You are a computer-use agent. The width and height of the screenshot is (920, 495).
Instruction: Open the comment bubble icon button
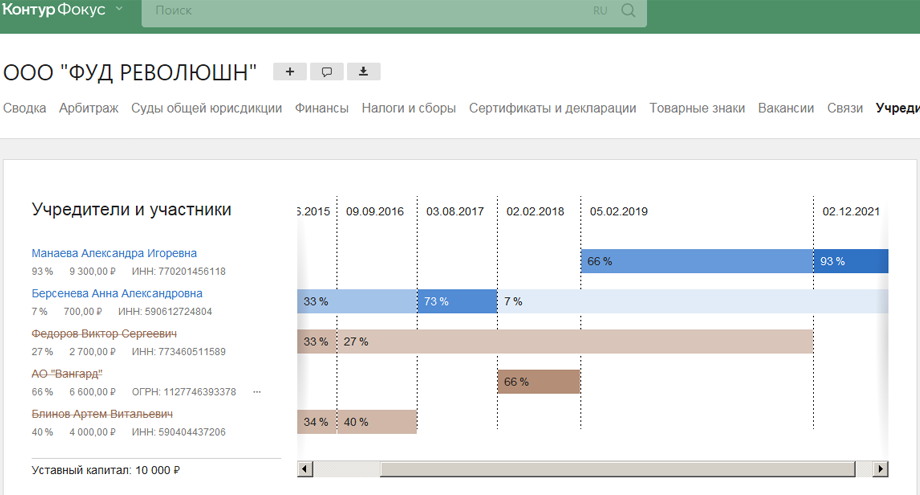[x=327, y=72]
